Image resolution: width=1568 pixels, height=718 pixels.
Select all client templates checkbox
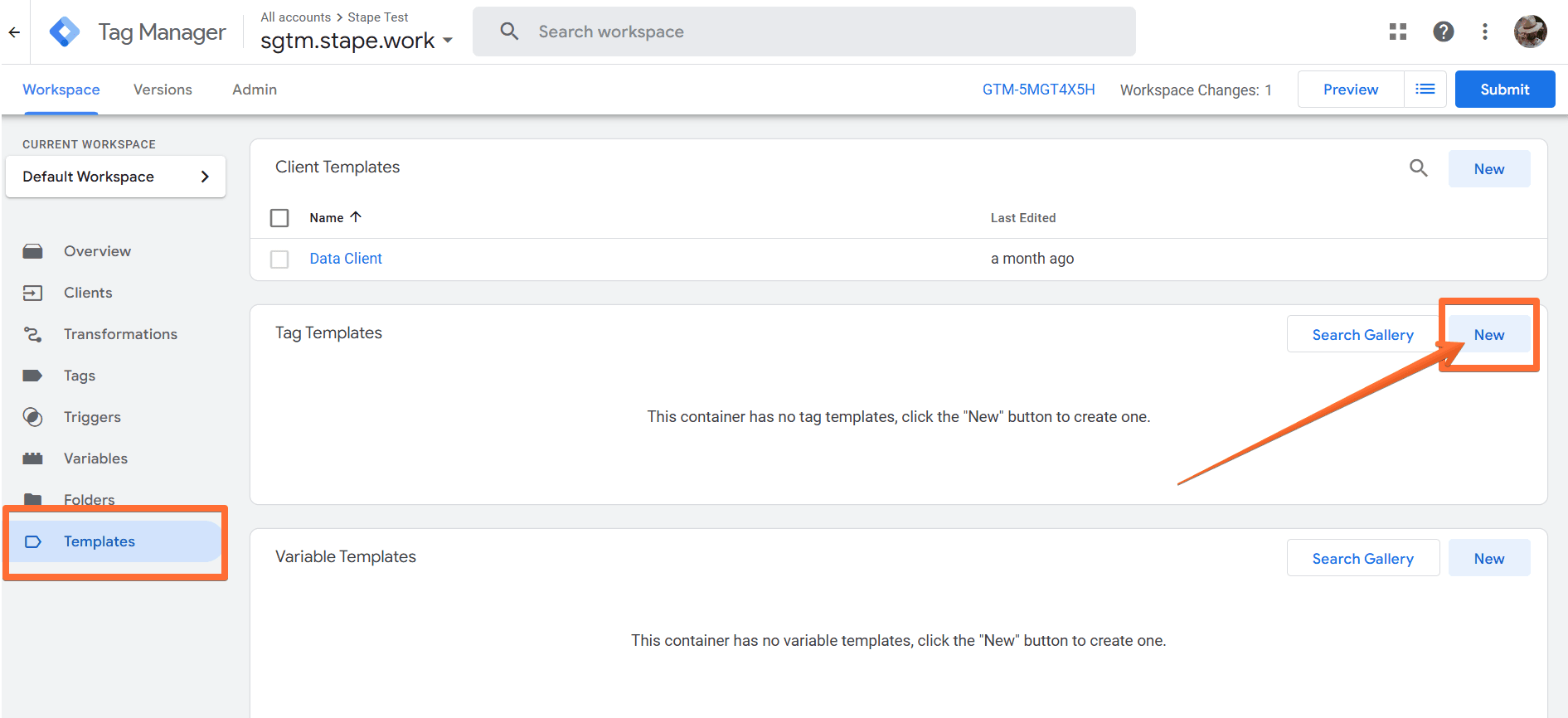[x=279, y=218]
